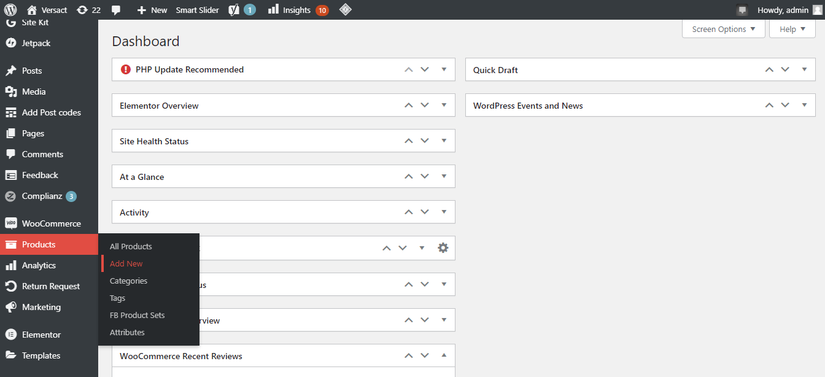This screenshot has width=825, height=377.
Task: Toggle the Activity panel
Action: [x=444, y=212]
